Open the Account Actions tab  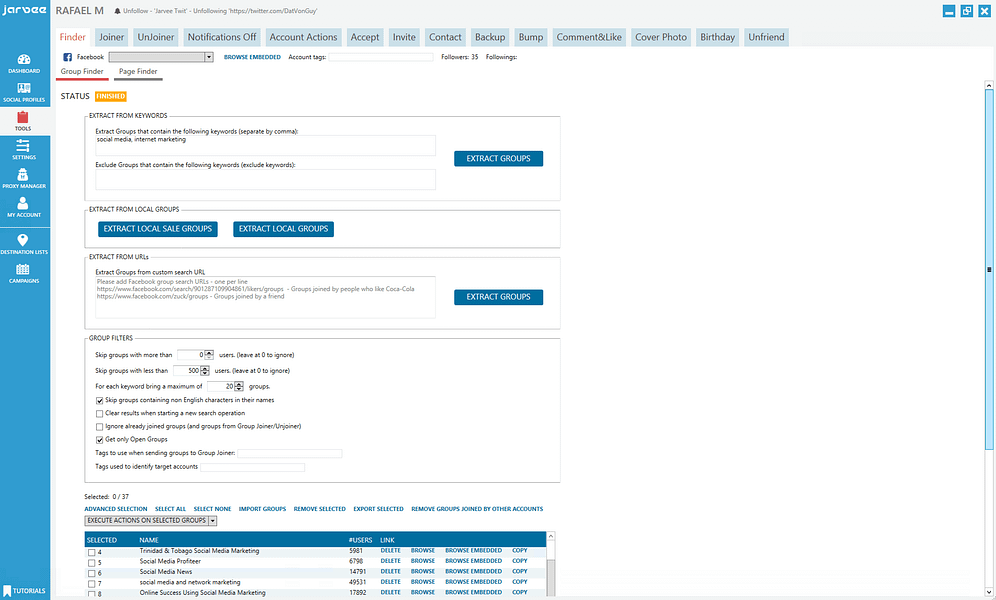[x=303, y=37]
